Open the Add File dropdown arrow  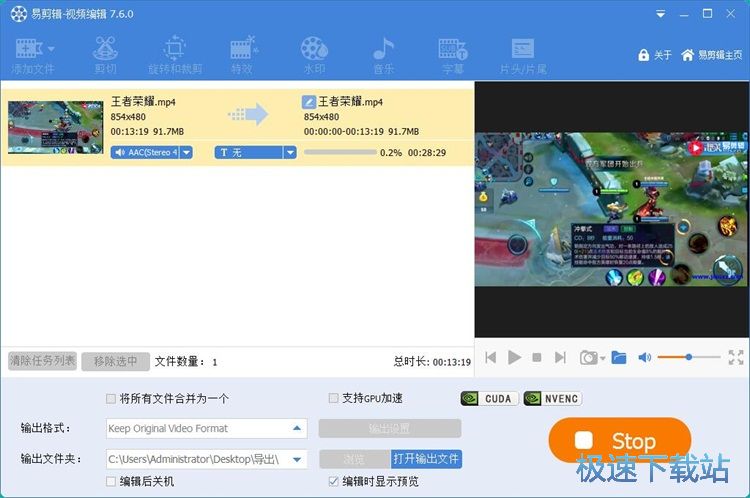point(51,49)
